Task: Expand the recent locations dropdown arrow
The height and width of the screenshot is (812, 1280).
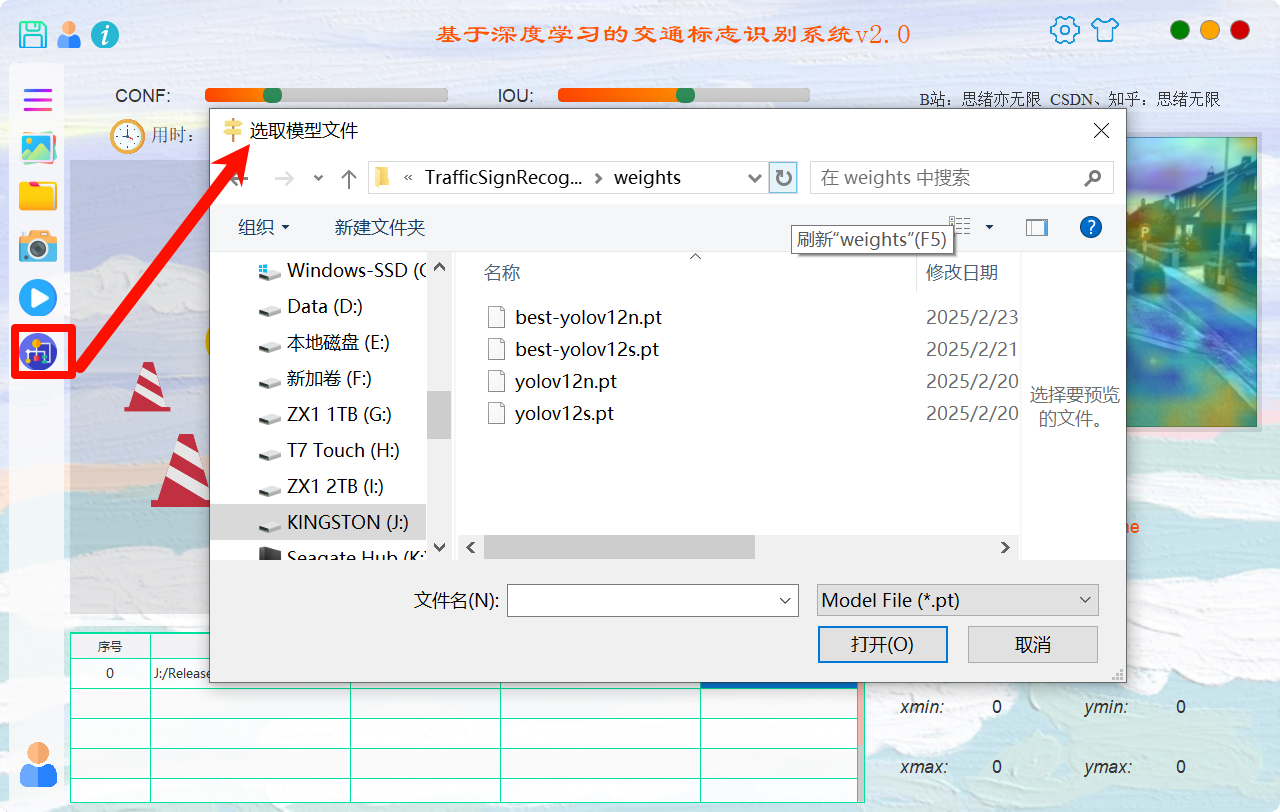Action: (x=318, y=178)
